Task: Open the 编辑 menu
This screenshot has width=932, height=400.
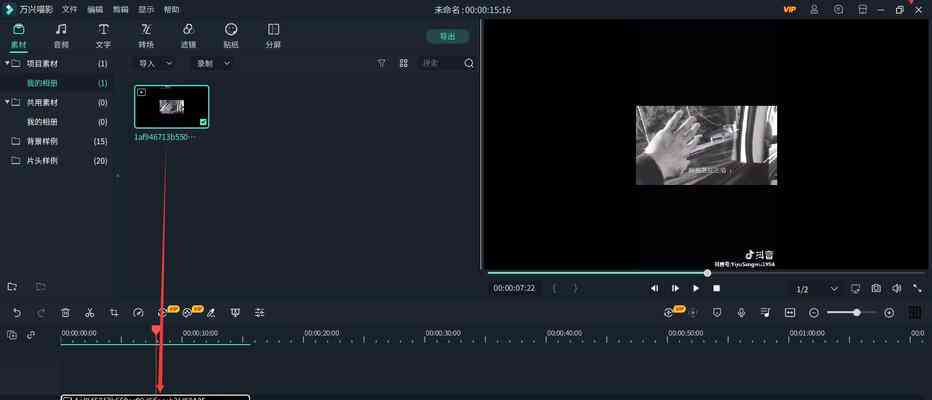Action: (95, 10)
